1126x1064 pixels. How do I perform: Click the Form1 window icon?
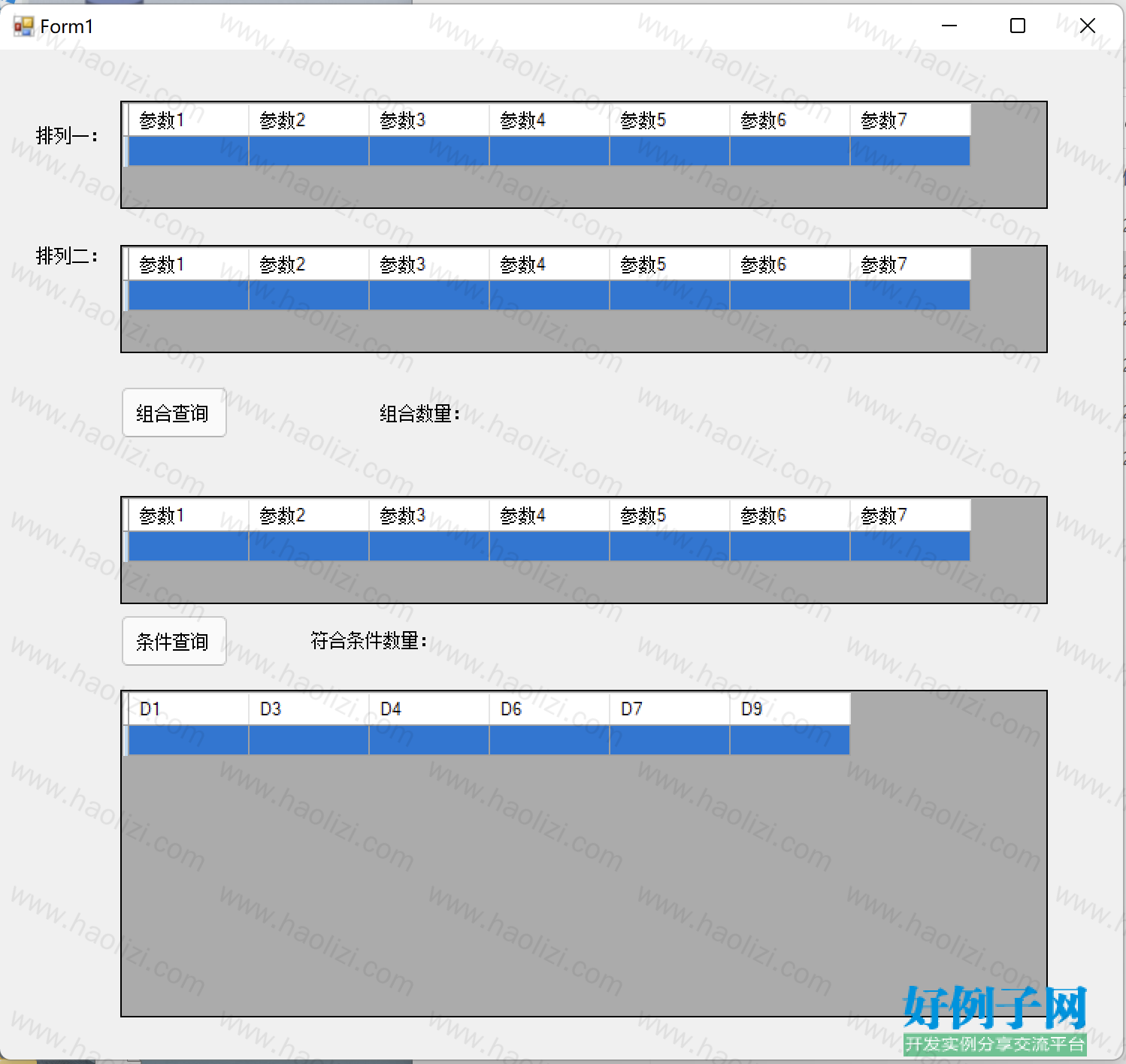23,26
